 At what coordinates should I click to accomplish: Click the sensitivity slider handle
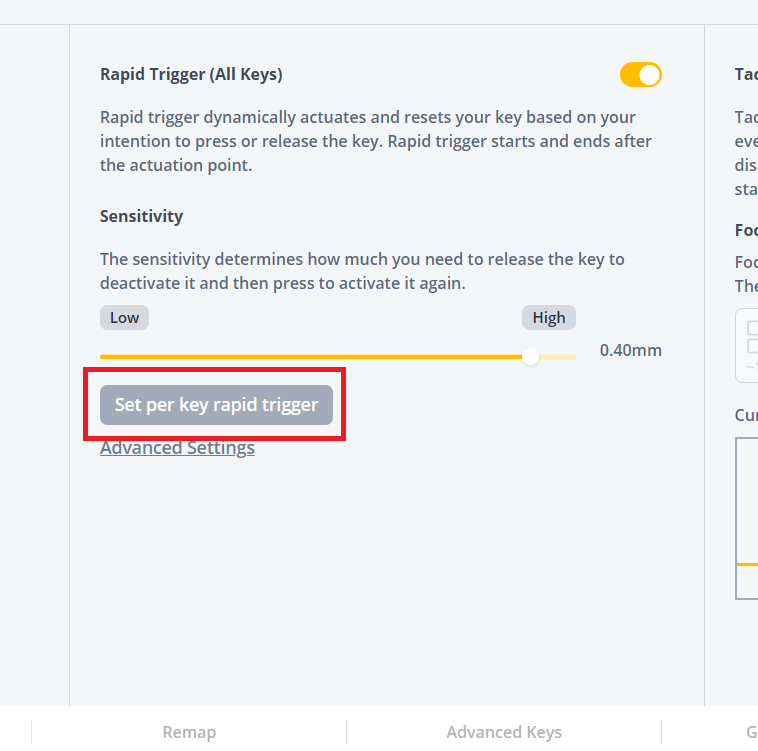530,357
